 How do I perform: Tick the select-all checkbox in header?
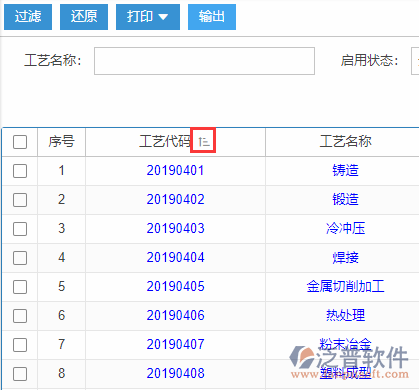(x=20, y=142)
